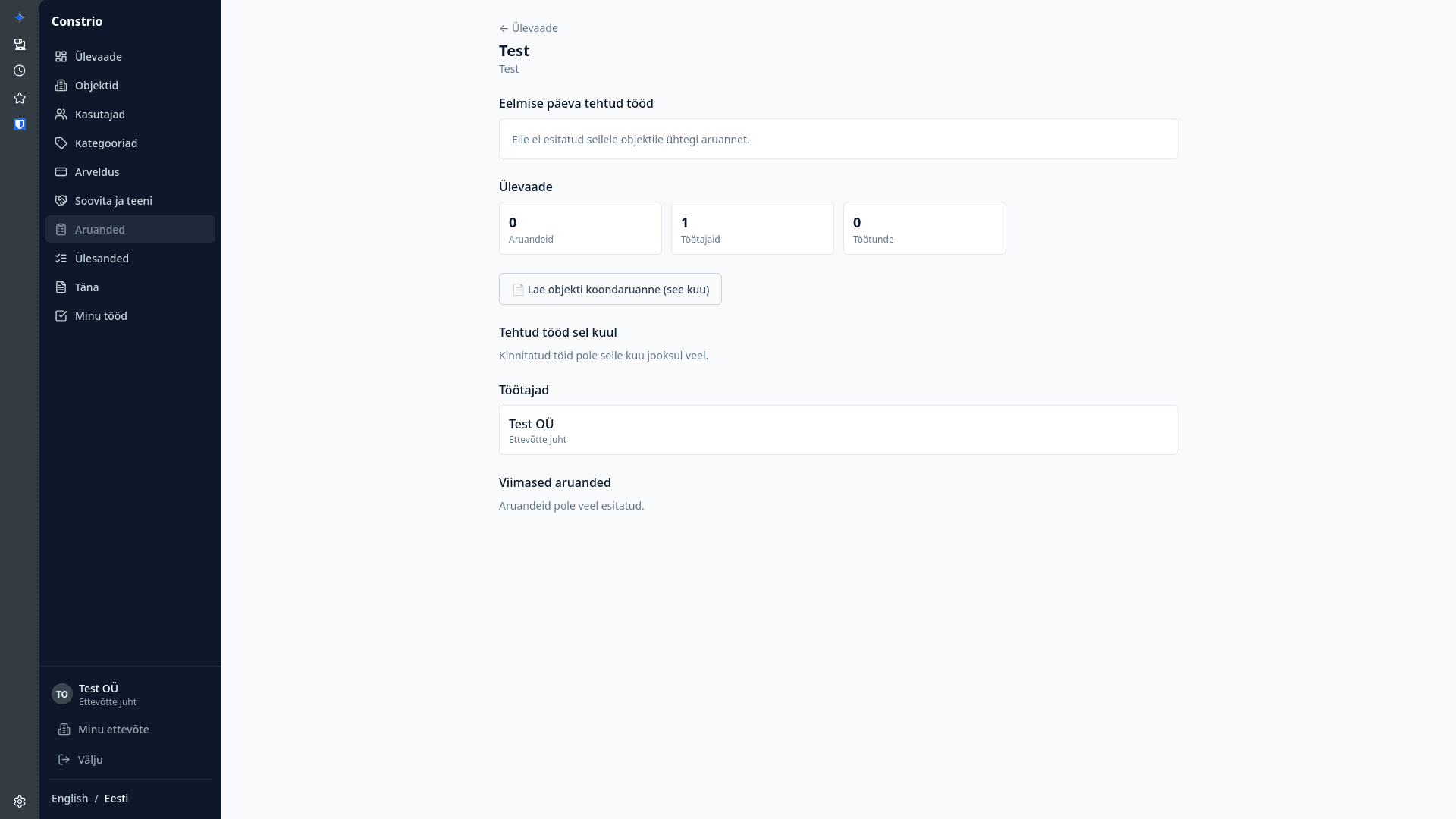Click the Kasutajad users icon
1456x819 pixels.
click(x=61, y=115)
